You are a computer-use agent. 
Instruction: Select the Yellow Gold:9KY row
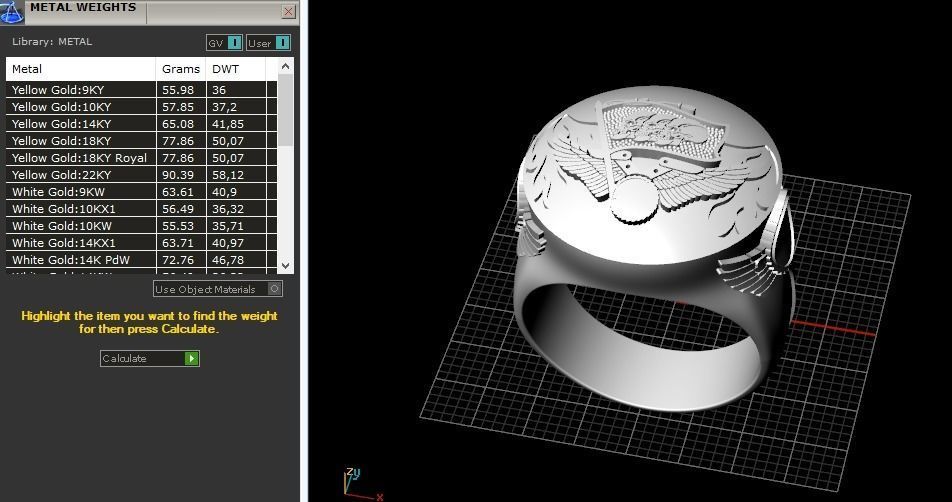click(141, 90)
